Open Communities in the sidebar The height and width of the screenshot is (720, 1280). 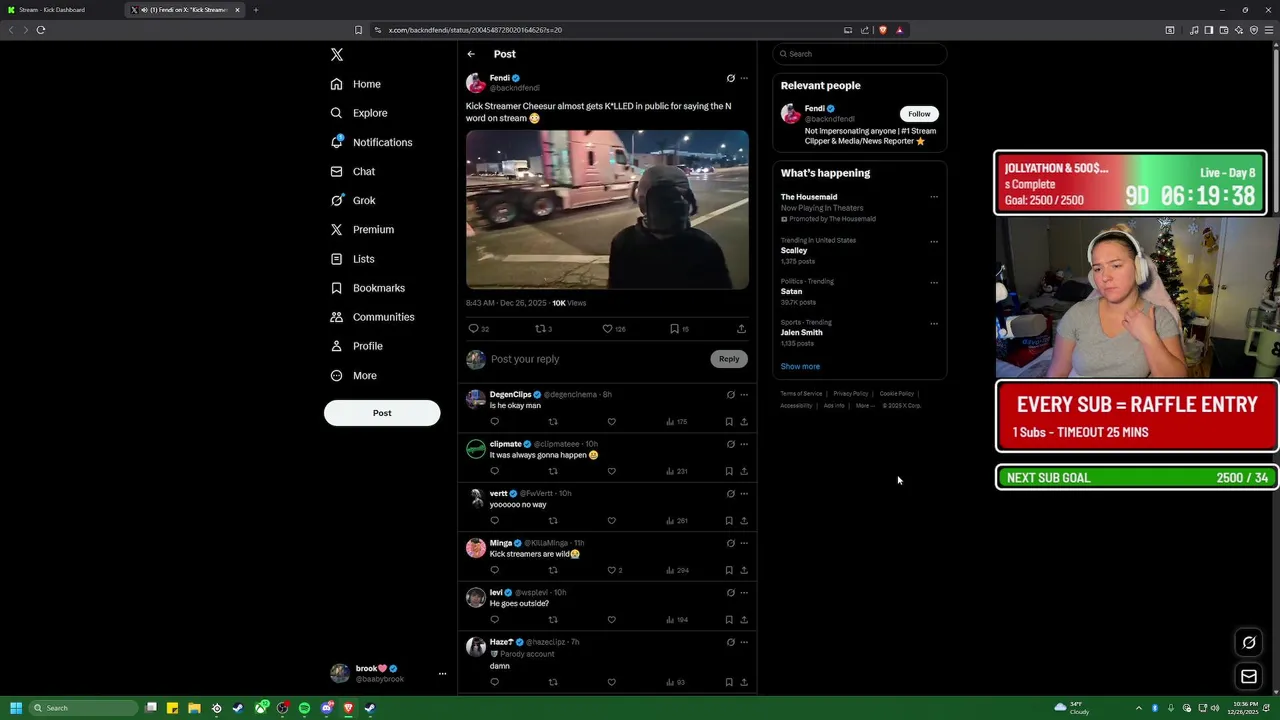tap(372, 317)
